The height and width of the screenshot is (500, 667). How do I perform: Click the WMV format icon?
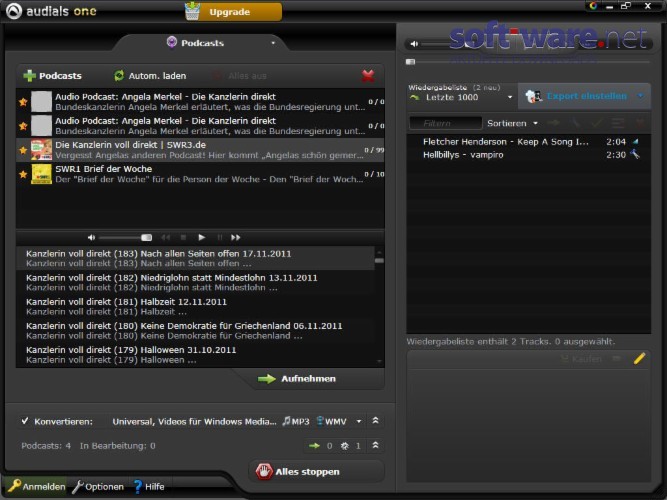332,421
